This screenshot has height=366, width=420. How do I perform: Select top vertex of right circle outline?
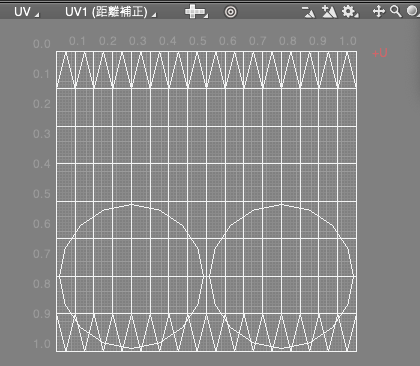282,204
